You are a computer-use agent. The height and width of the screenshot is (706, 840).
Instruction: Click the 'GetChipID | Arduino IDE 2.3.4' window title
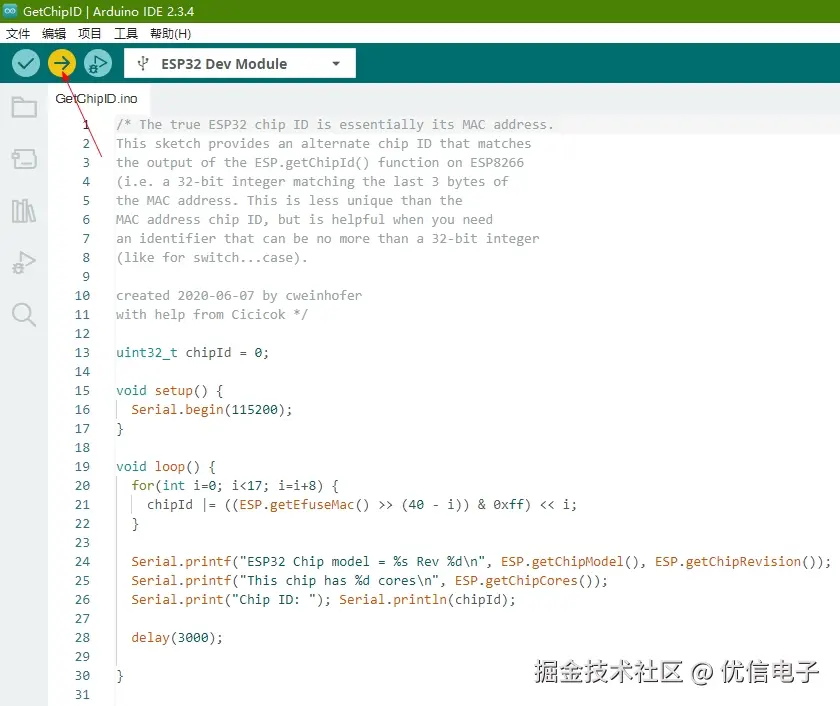(108, 11)
